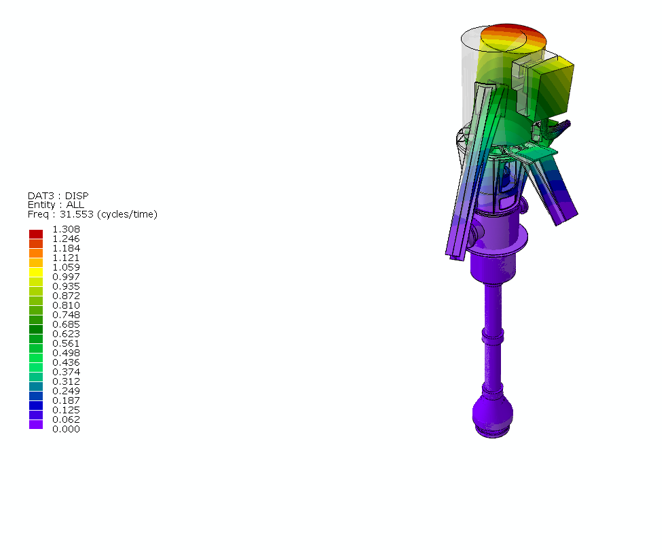Click the legend value 0.062

pyautogui.click(x=66, y=420)
